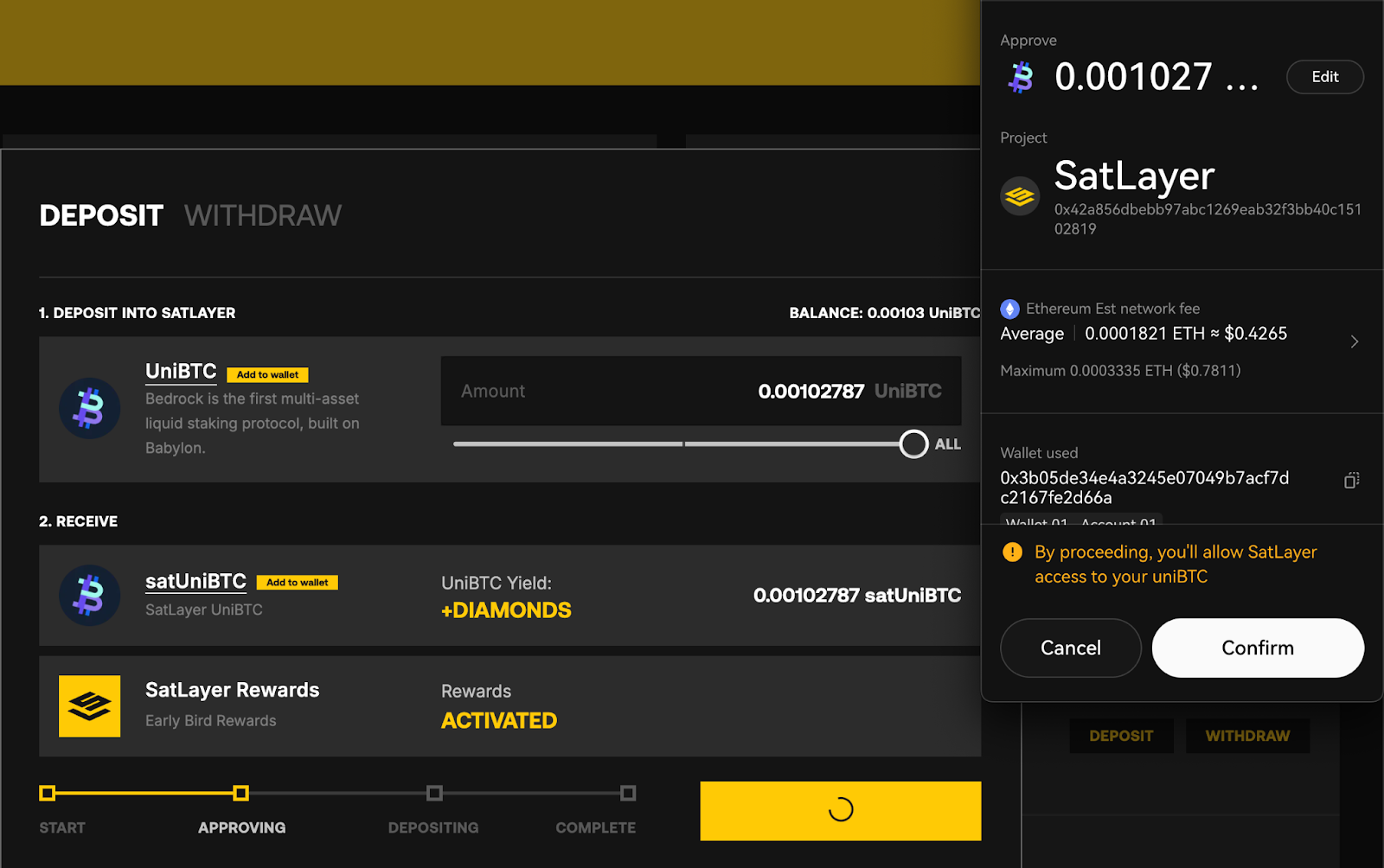This screenshot has width=1384, height=868.
Task: Click the orange warning icon in wallet popup
Action: 1012,552
